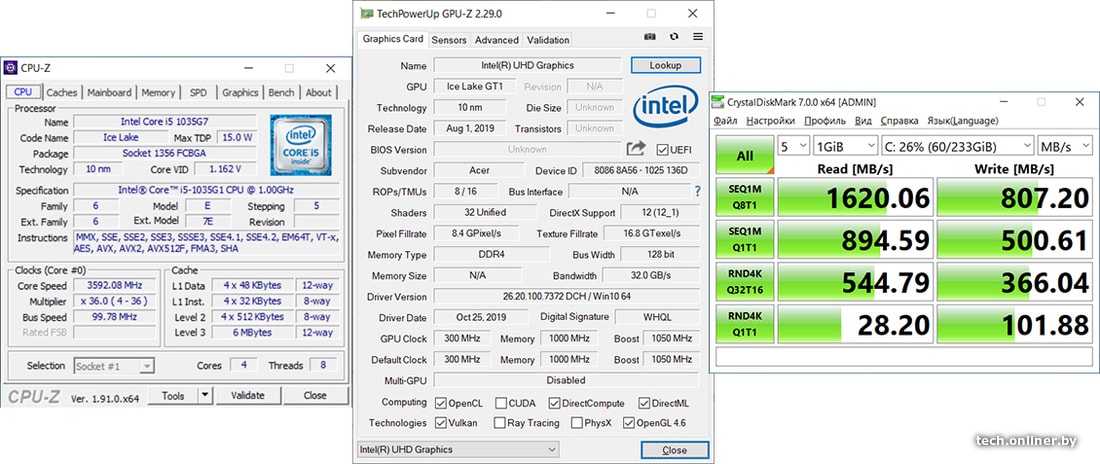The width and height of the screenshot is (1100, 464).
Task: Open the Mainboard tab in CPU-Z
Action: [x=109, y=93]
